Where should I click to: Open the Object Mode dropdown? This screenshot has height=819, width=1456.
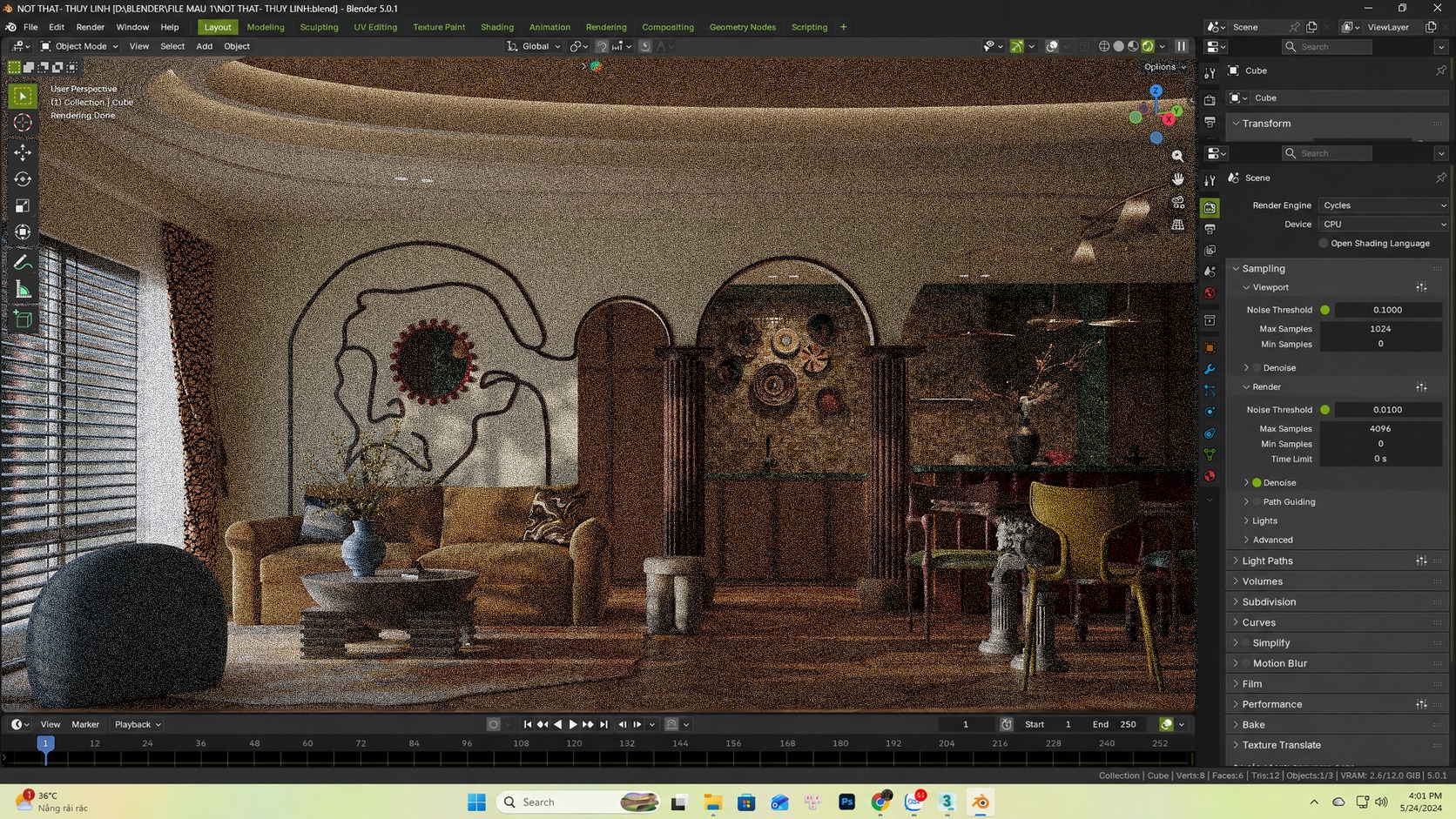click(78, 46)
